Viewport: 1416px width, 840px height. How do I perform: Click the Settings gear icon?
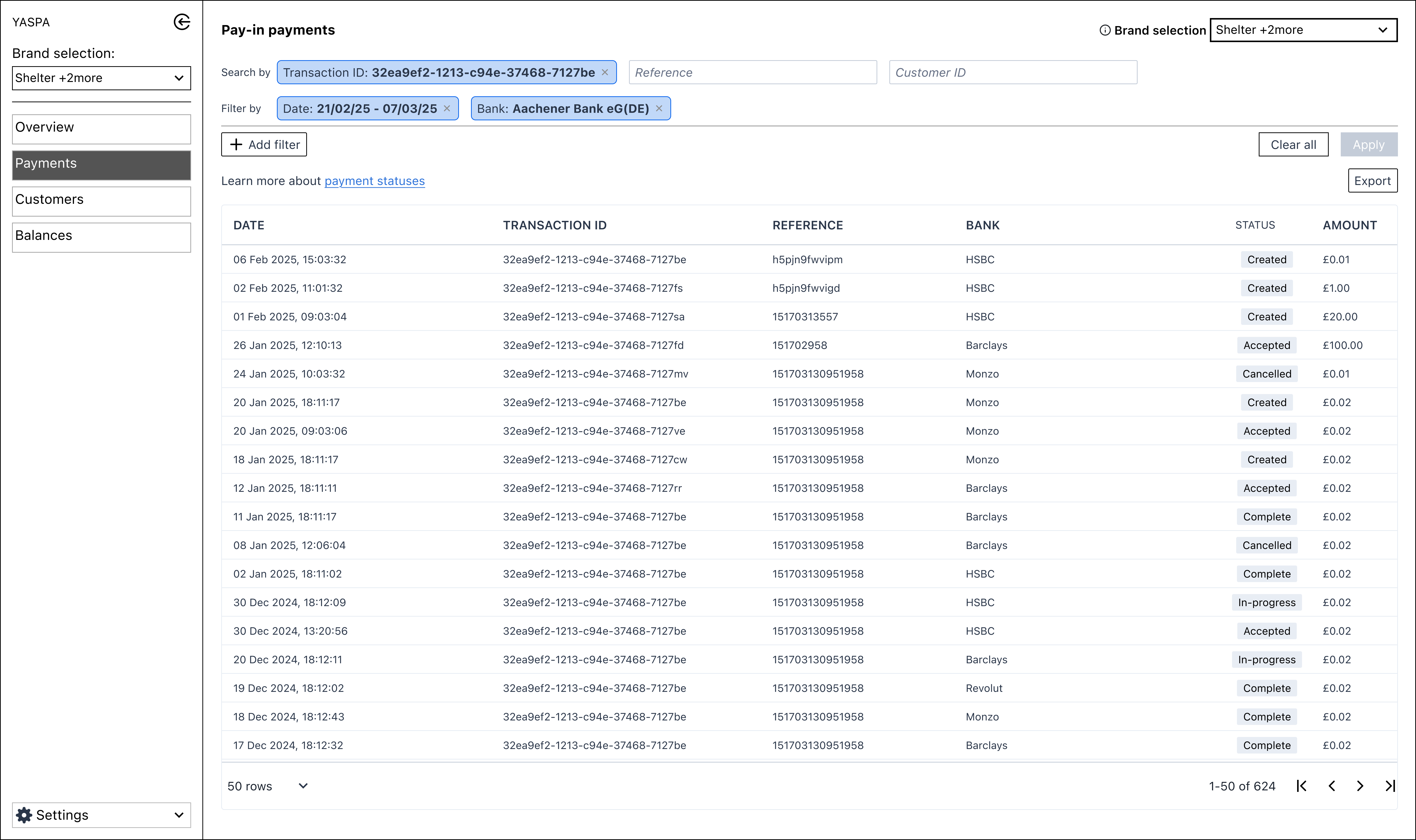tap(24, 815)
